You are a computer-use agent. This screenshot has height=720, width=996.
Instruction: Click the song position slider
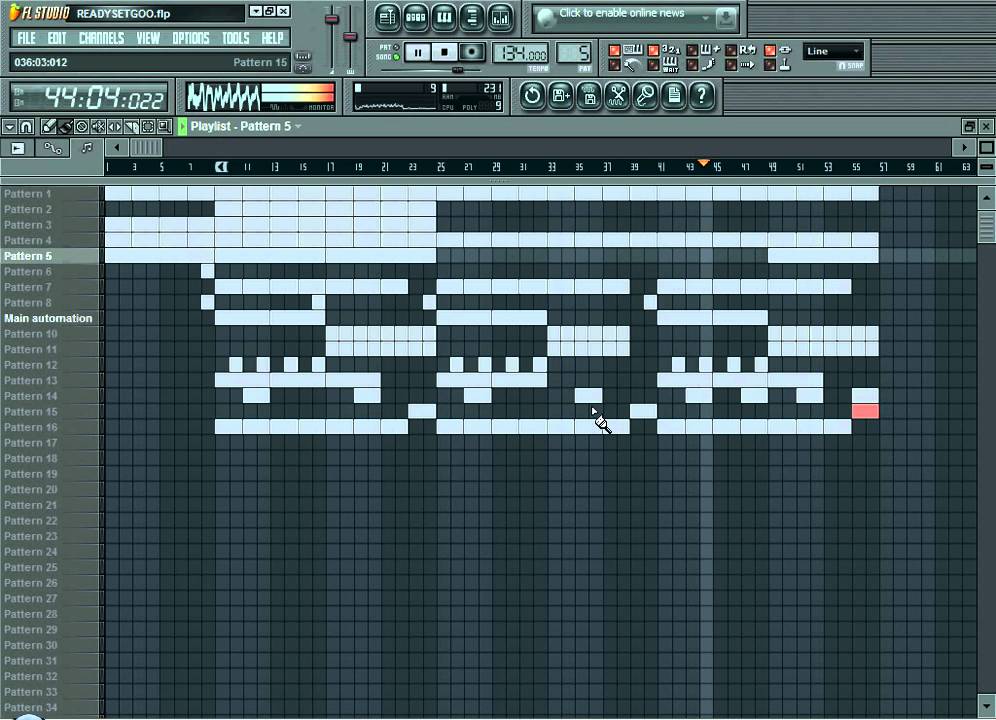click(x=457, y=70)
